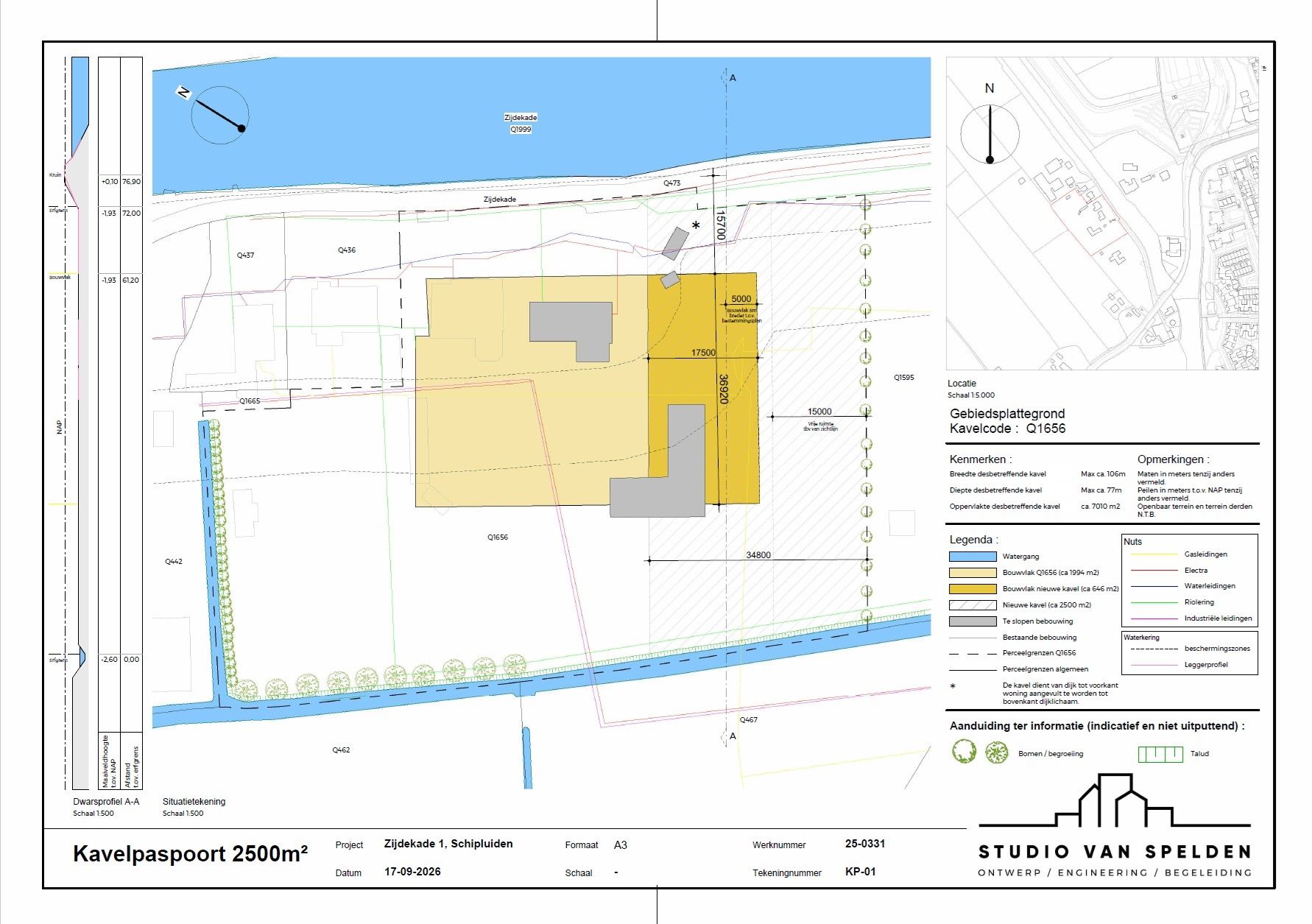Viewport: 1312px width, 924px height.
Task: Select project name Zijdekade 1, Schipluiden
Action: (448, 844)
